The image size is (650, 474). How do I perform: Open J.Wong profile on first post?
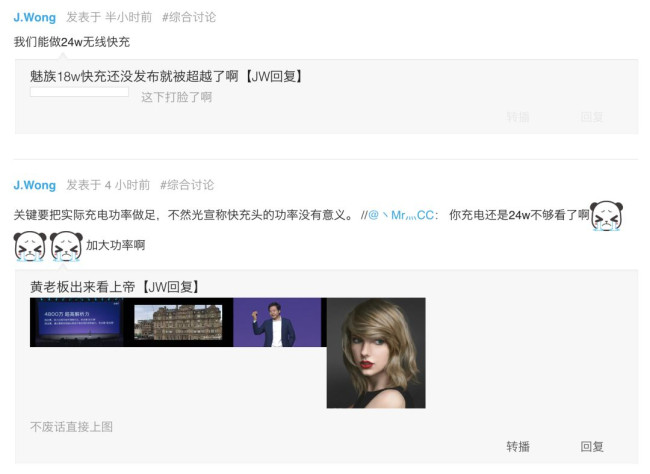34,17
